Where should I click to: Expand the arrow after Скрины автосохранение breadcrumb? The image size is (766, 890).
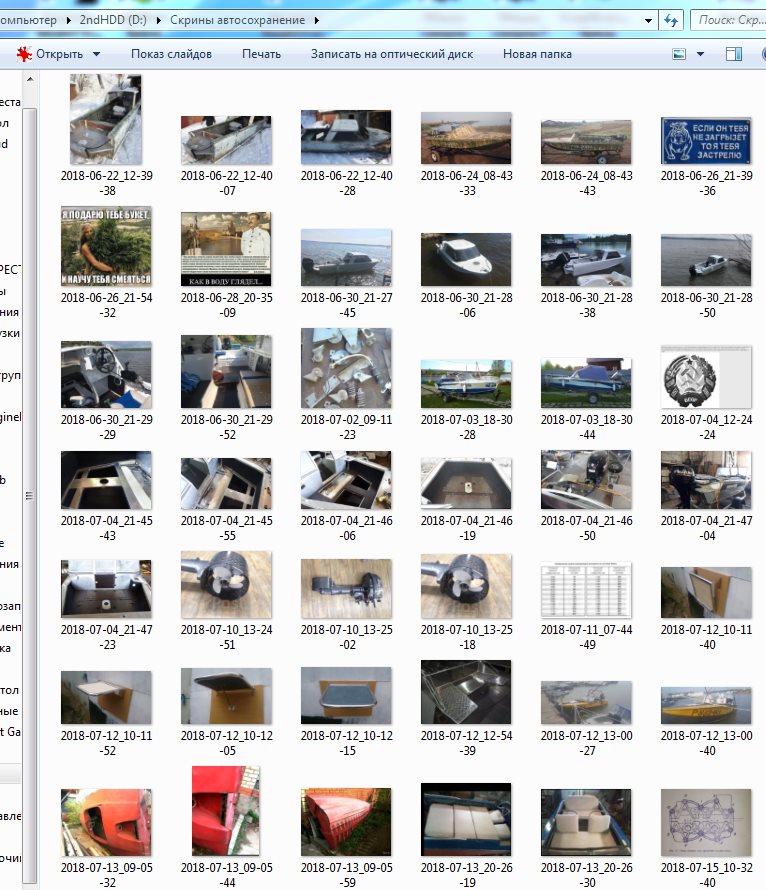pos(317,20)
